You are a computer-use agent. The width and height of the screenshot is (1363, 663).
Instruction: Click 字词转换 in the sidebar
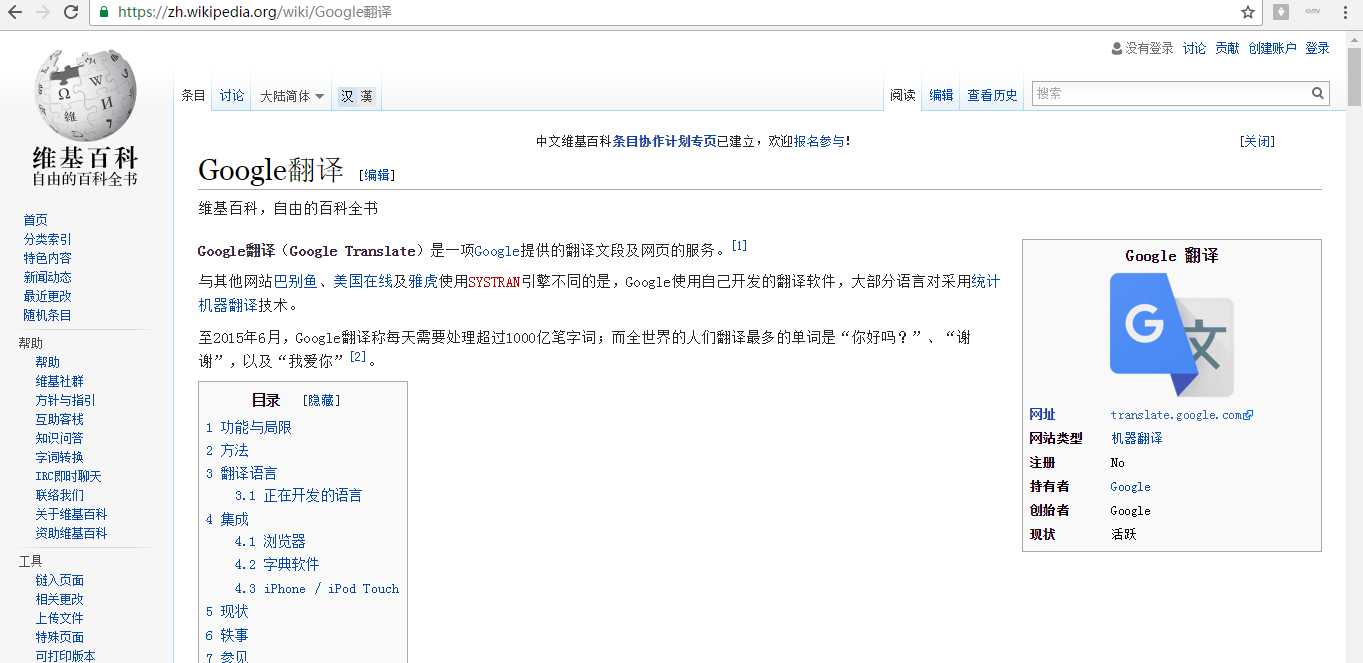[x=59, y=457]
